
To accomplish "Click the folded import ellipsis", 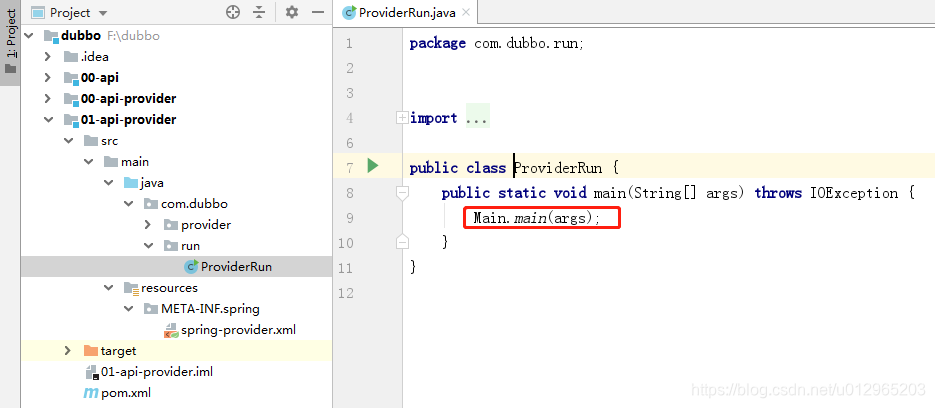I will click(x=476, y=118).
